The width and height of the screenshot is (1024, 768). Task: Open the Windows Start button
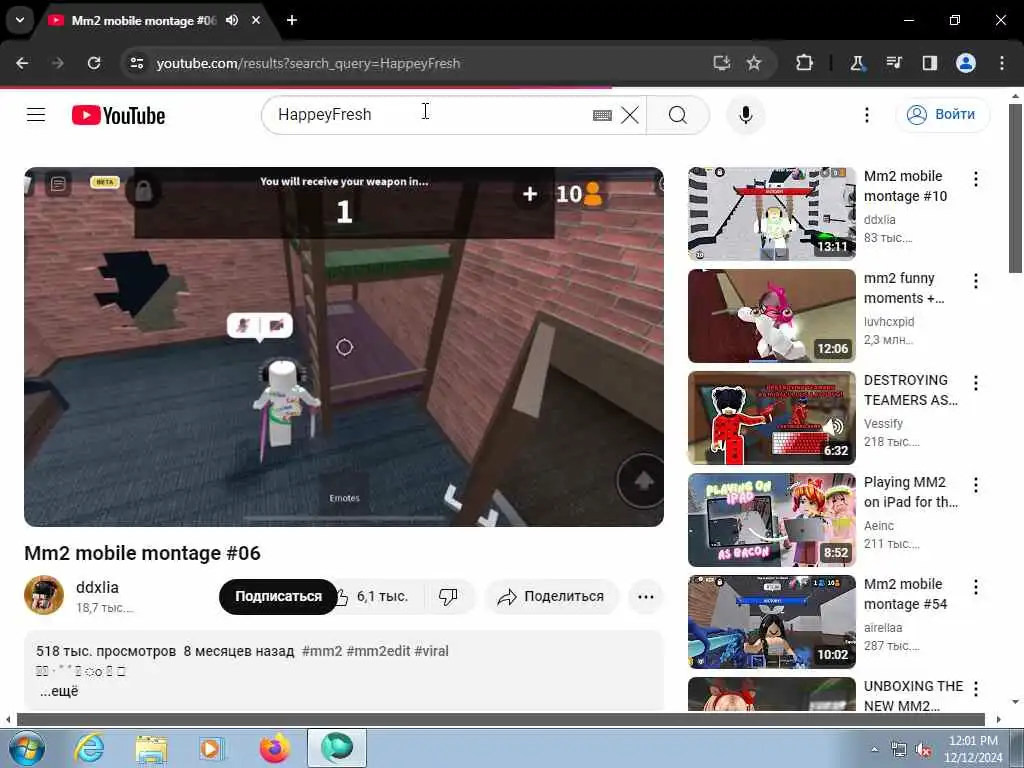[x=27, y=748]
